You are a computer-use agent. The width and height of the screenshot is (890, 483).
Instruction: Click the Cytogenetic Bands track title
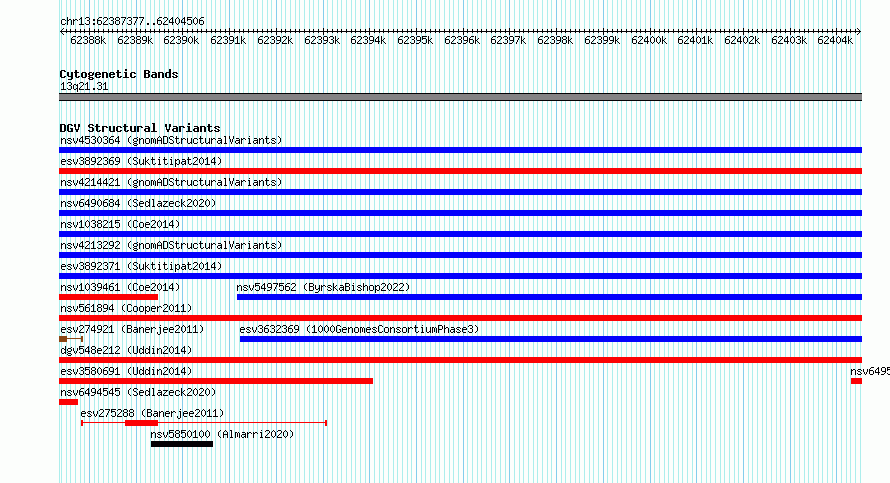pyautogui.click(x=119, y=74)
